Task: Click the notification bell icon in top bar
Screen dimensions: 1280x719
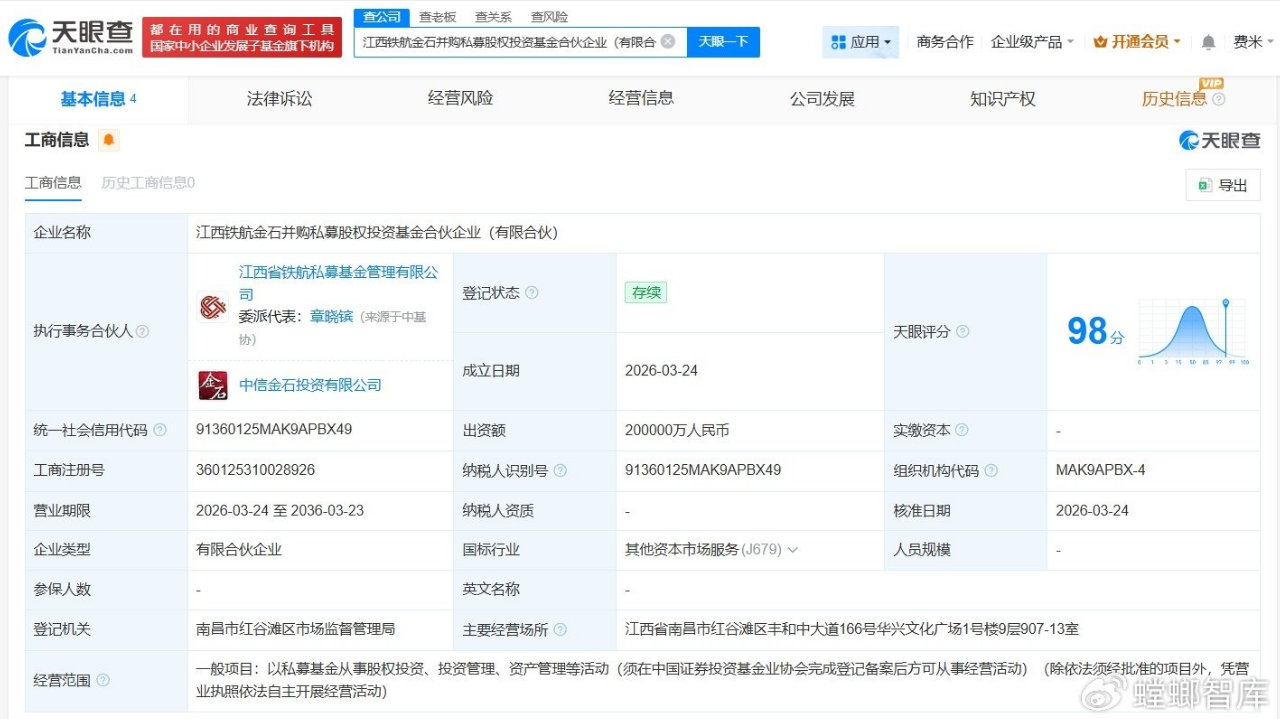Action: (x=1208, y=42)
